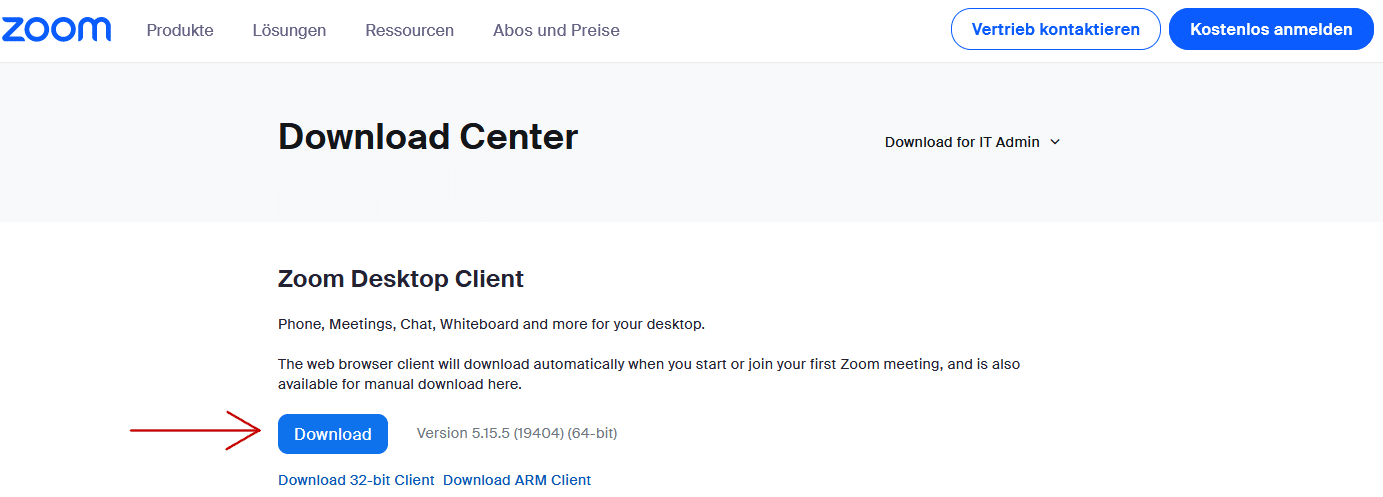Click the red arrow pointing at Download
Image resolution: width=1383 pixels, height=497 pixels.
[x=195, y=431]
